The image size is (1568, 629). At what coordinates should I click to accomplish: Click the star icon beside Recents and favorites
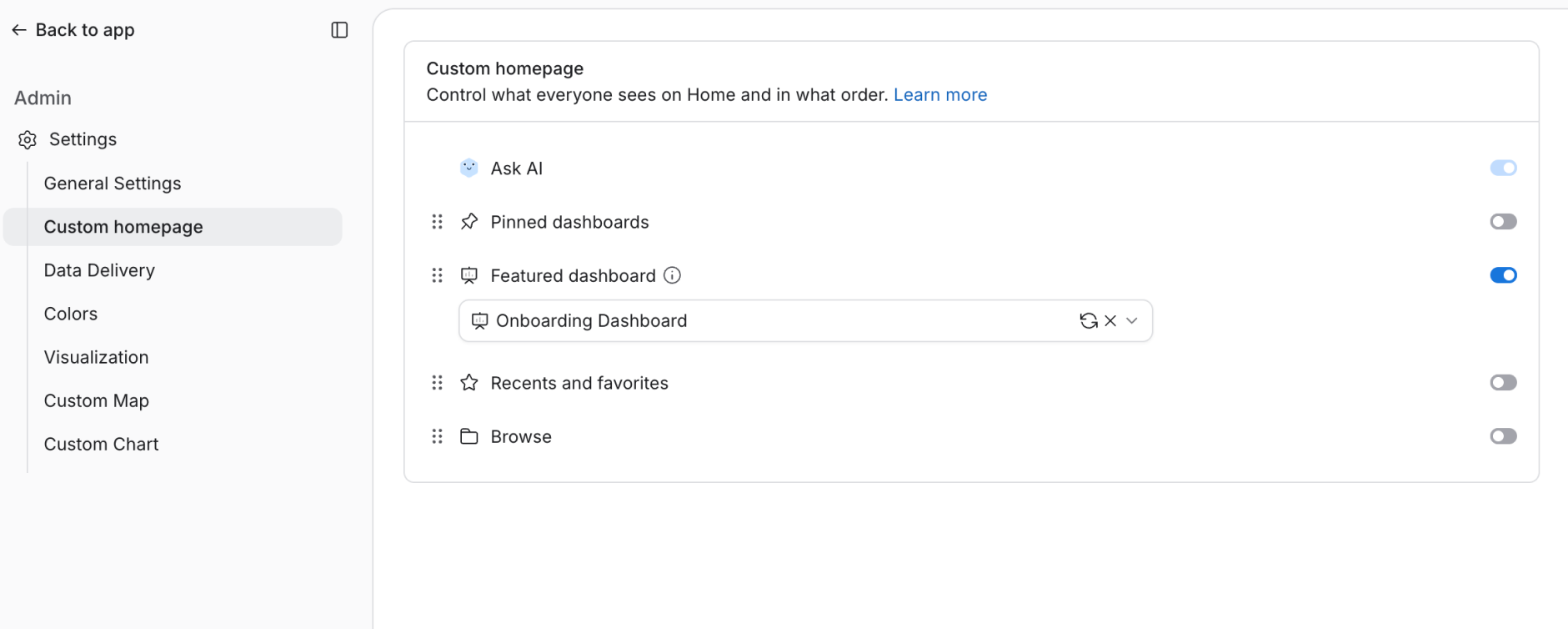pyautogui.click(x=469, y=383)
